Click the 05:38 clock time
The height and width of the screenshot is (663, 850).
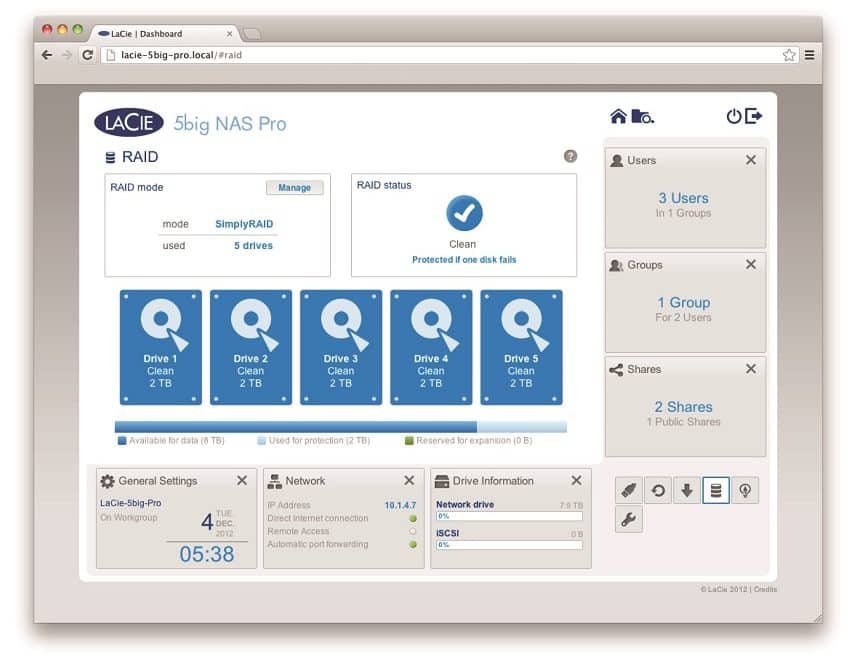click(207, 554)
